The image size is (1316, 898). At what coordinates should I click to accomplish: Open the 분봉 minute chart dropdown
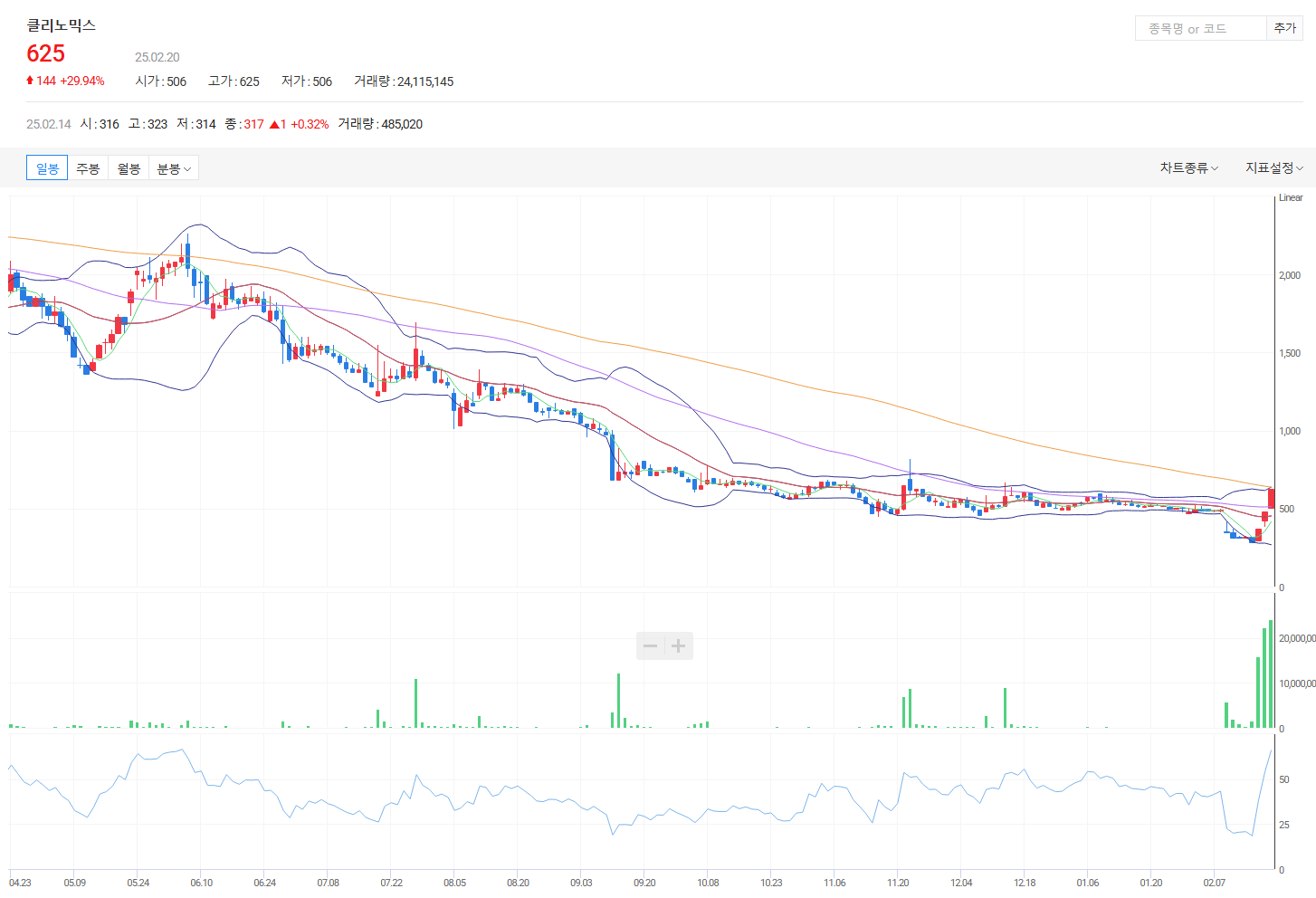click(174, 168)
